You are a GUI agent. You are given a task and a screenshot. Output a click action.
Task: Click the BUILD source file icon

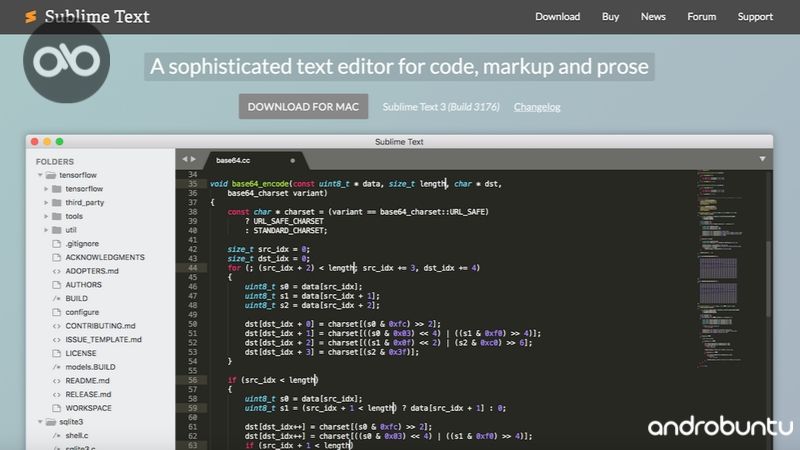pos(57,298)
